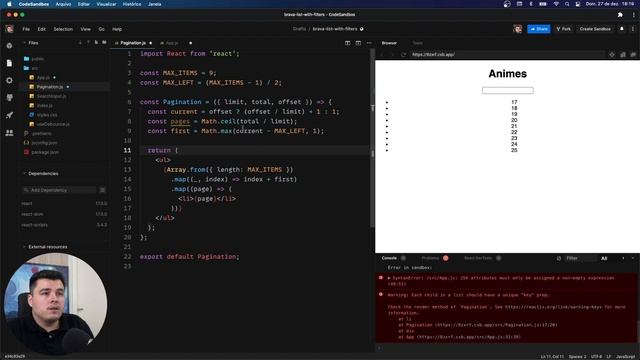Expand the SyntaxError console entry
Screen dimensions: 640x360
coord(389,278)
